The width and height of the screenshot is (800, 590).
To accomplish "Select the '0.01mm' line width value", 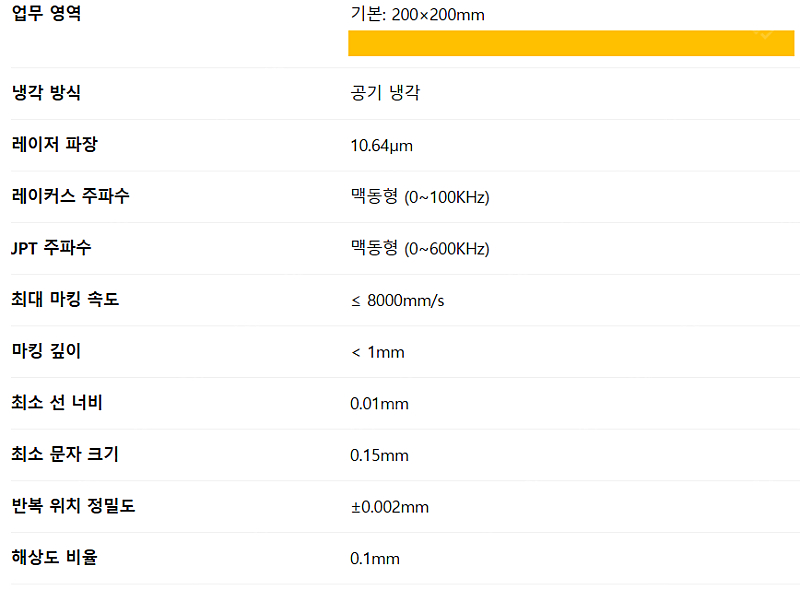I will (379, 404).
